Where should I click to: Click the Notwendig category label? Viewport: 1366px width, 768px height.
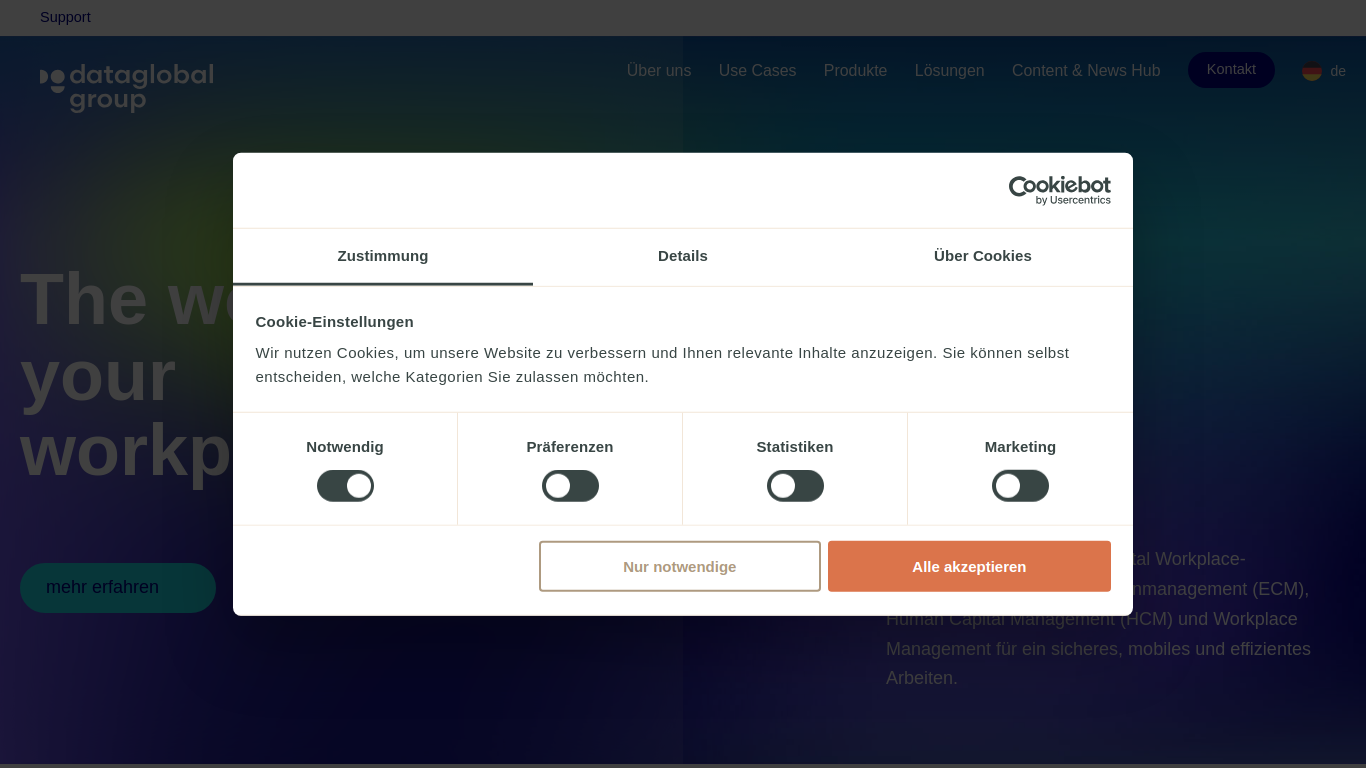345,447
